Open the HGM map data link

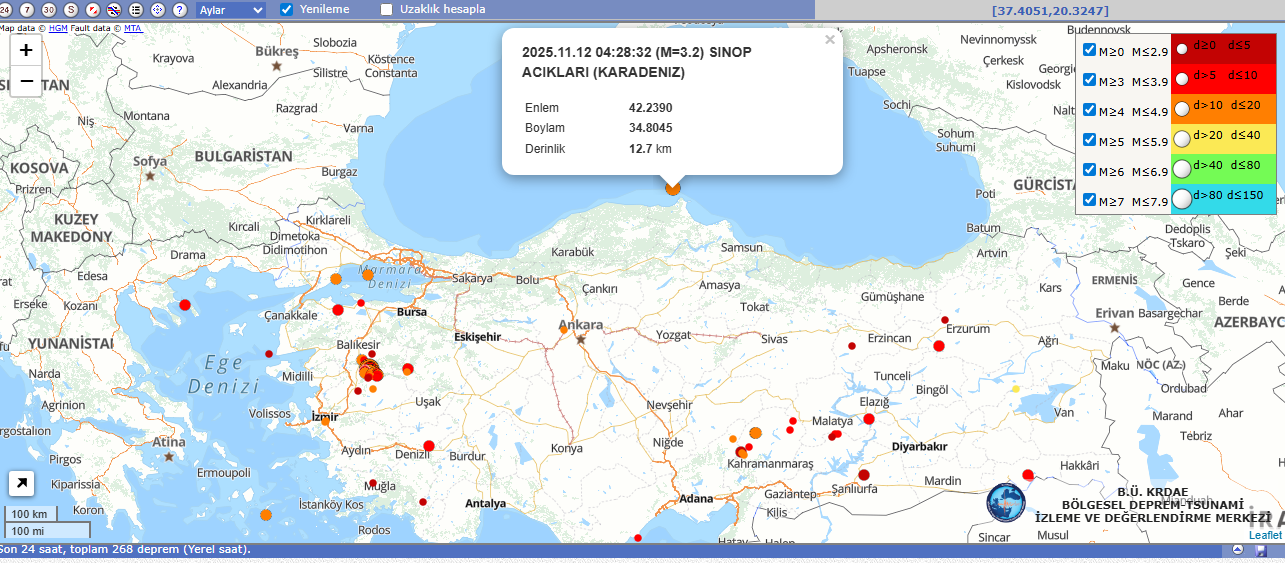point(58,28)
